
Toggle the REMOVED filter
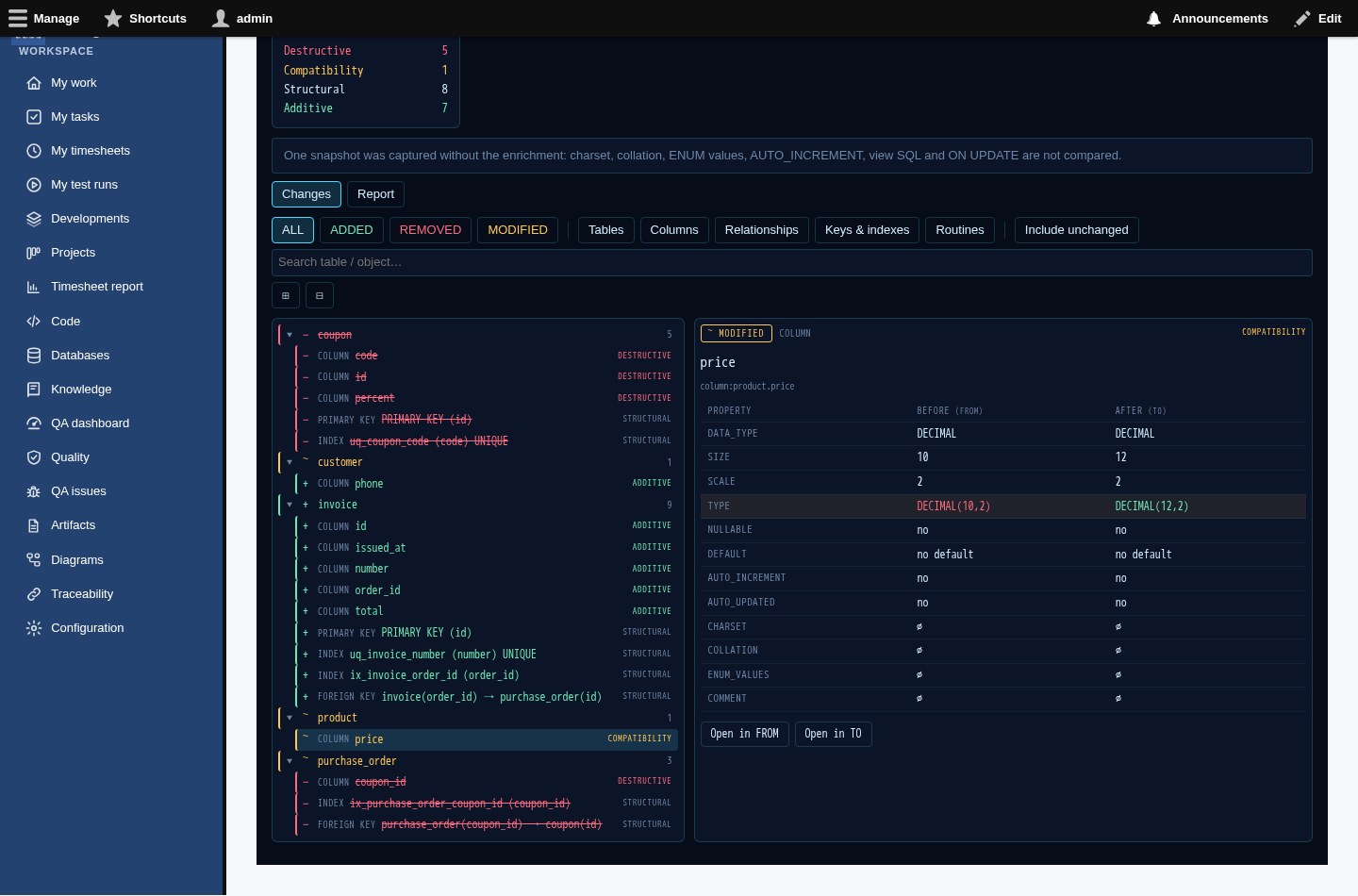pos(430,230)
